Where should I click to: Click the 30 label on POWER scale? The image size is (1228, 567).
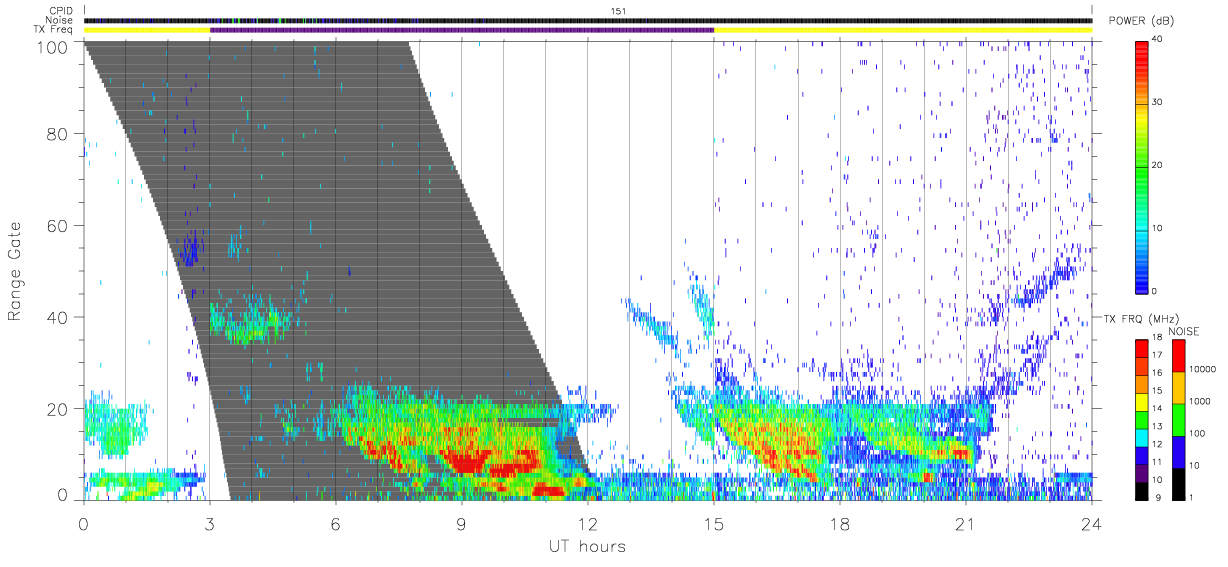(x=1158, y=102)
